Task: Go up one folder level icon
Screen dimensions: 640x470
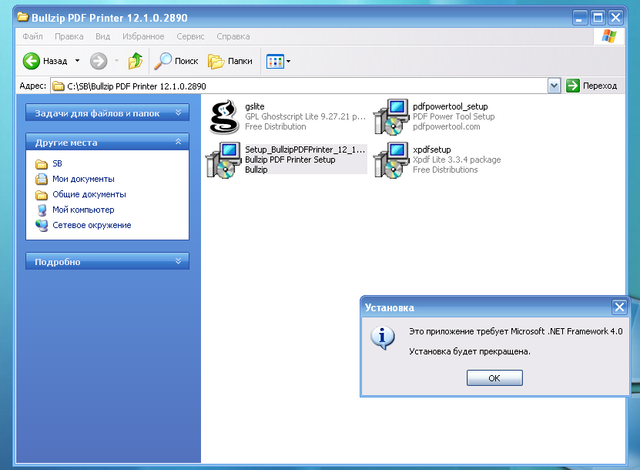Action: coord(136,61)
